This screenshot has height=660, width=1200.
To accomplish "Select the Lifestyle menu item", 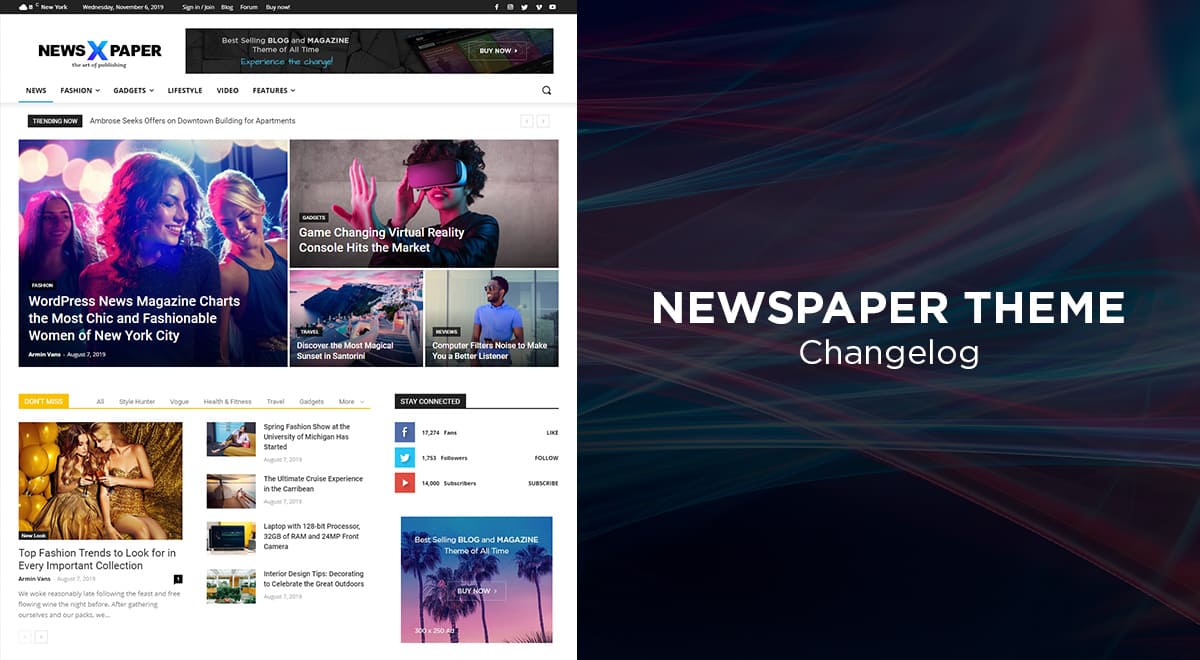I will pos(185,91).
